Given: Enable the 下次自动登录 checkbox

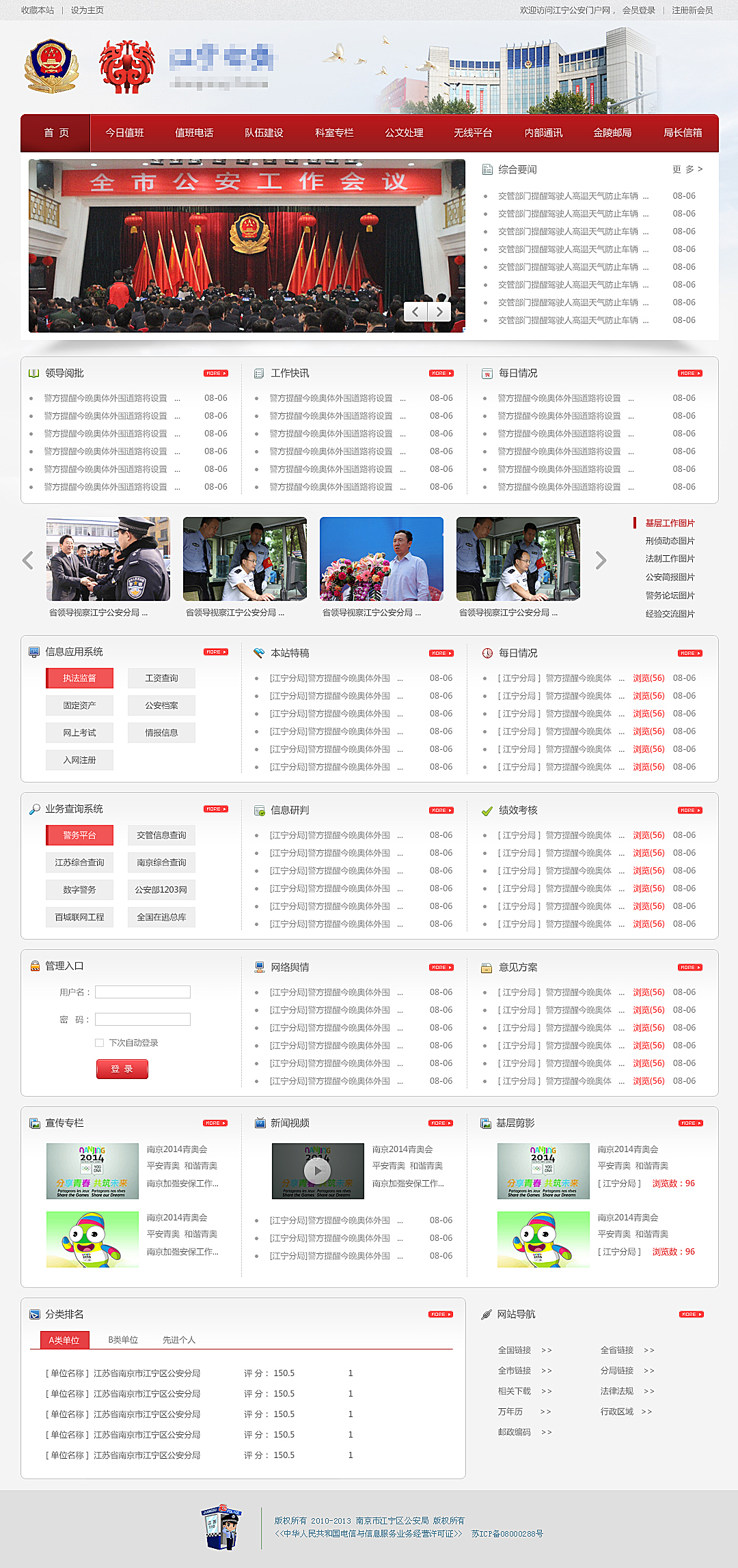Looking at the screenshot, I should 99,1043.
